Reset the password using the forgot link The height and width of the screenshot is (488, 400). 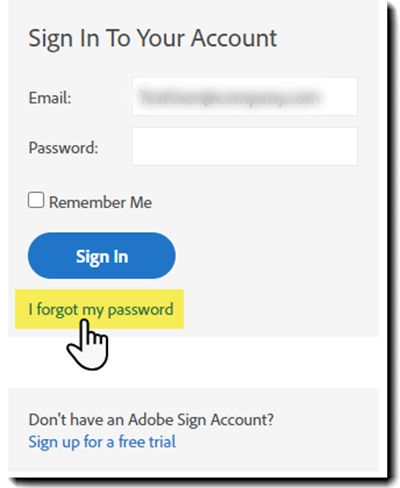[101, 310]
